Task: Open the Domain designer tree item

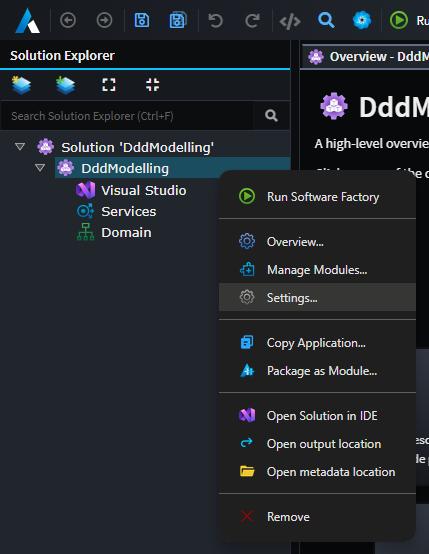Action: (x=126, y=233)
